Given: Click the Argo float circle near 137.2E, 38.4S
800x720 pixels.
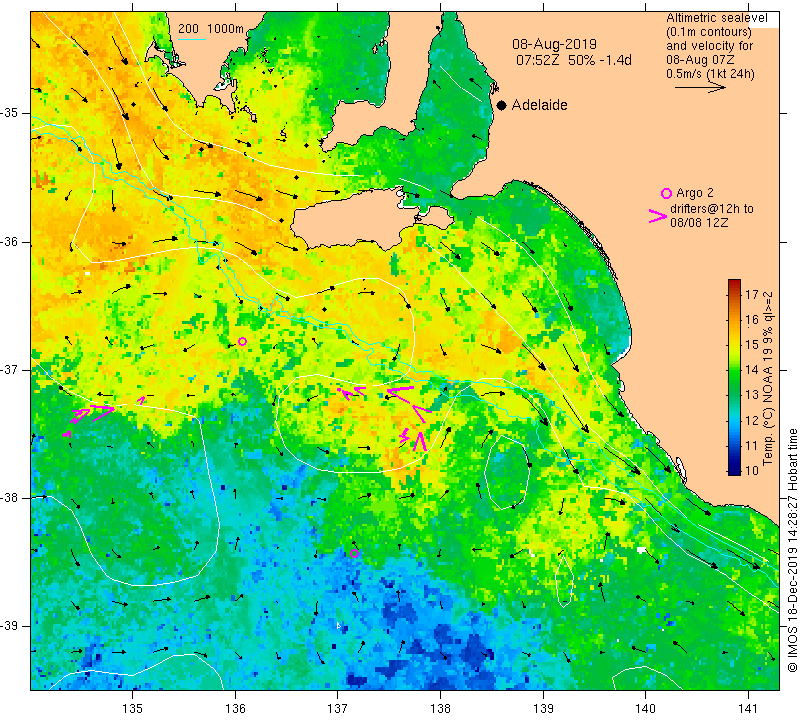Looking at the screenshot, I should pyautogui.click(x=355, y=554).
